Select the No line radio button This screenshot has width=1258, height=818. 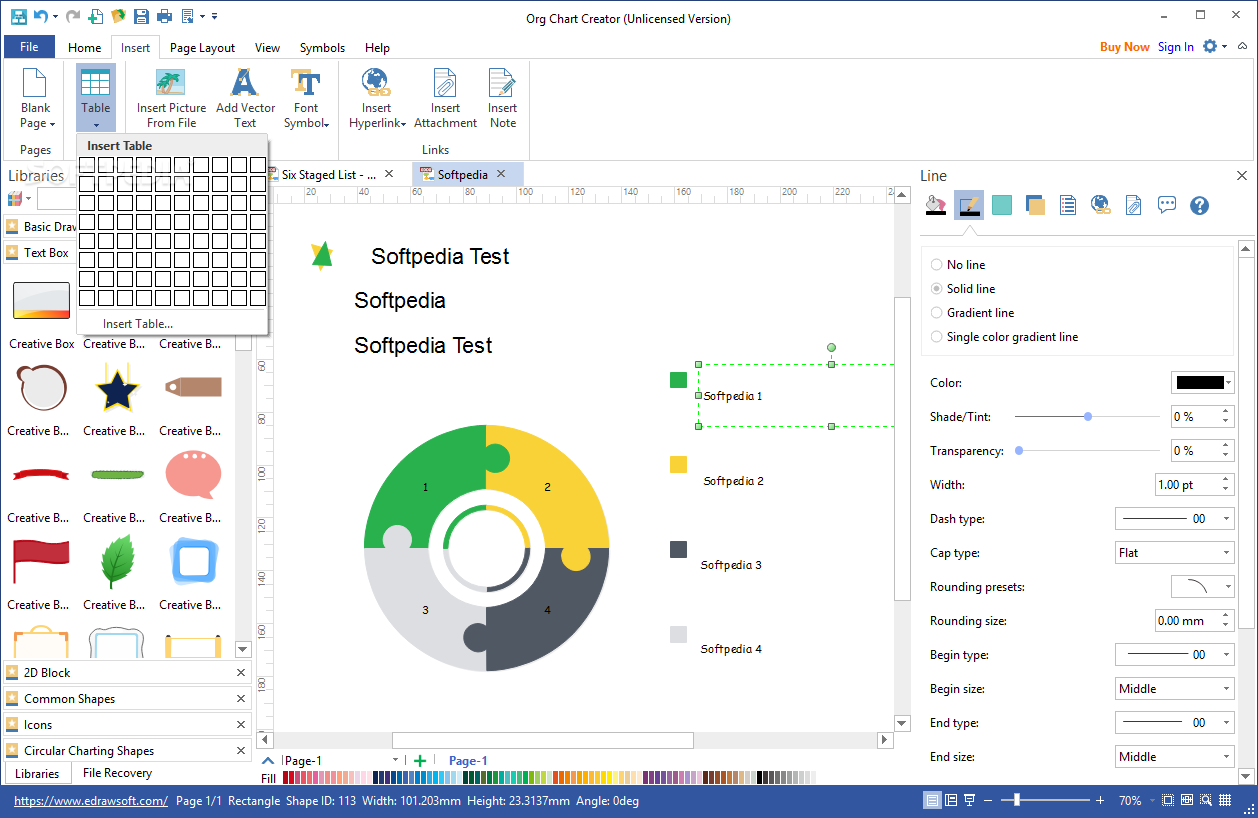[x=936, y=265]
